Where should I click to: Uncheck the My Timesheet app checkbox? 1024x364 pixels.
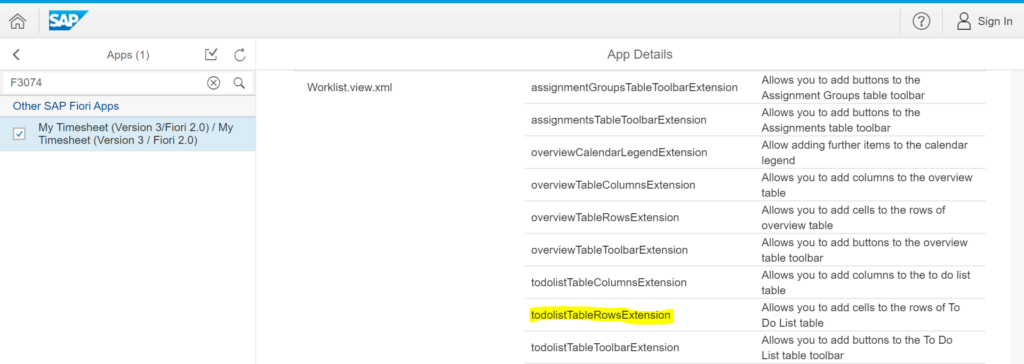tap(20, 134)
